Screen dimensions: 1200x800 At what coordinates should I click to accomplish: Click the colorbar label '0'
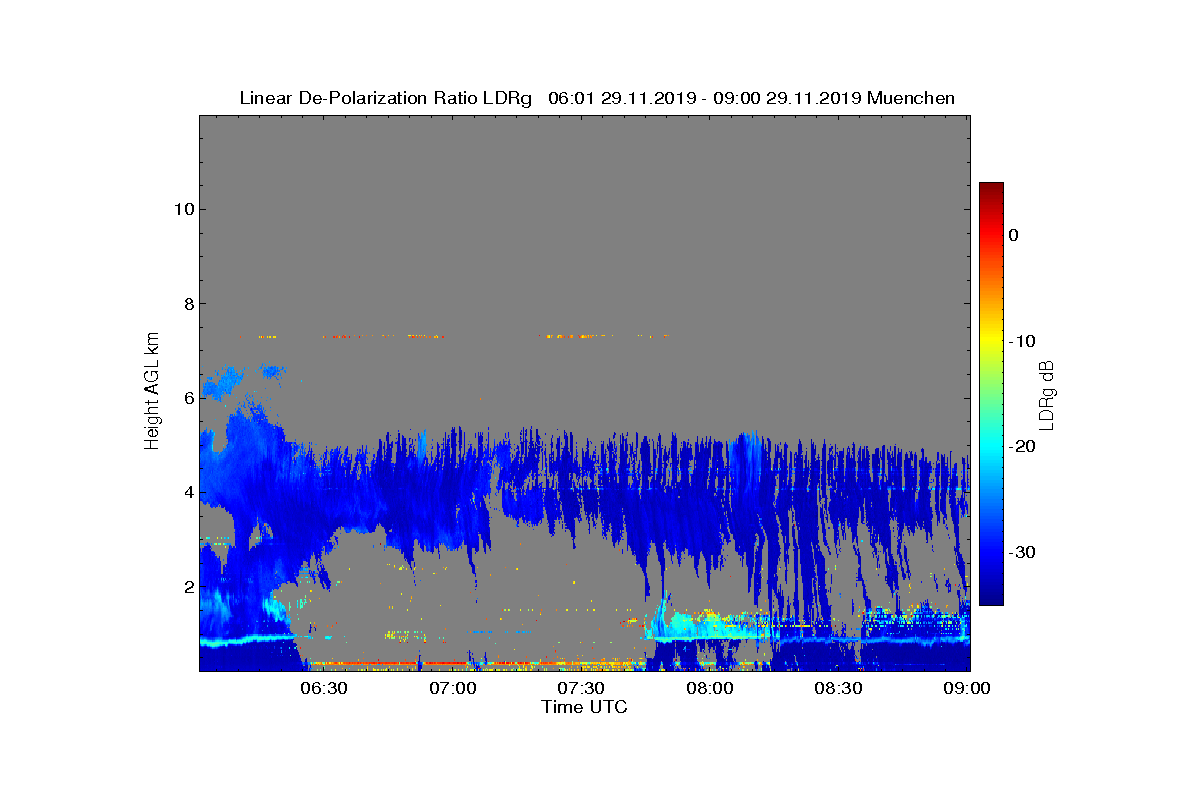click(1013, 235)
